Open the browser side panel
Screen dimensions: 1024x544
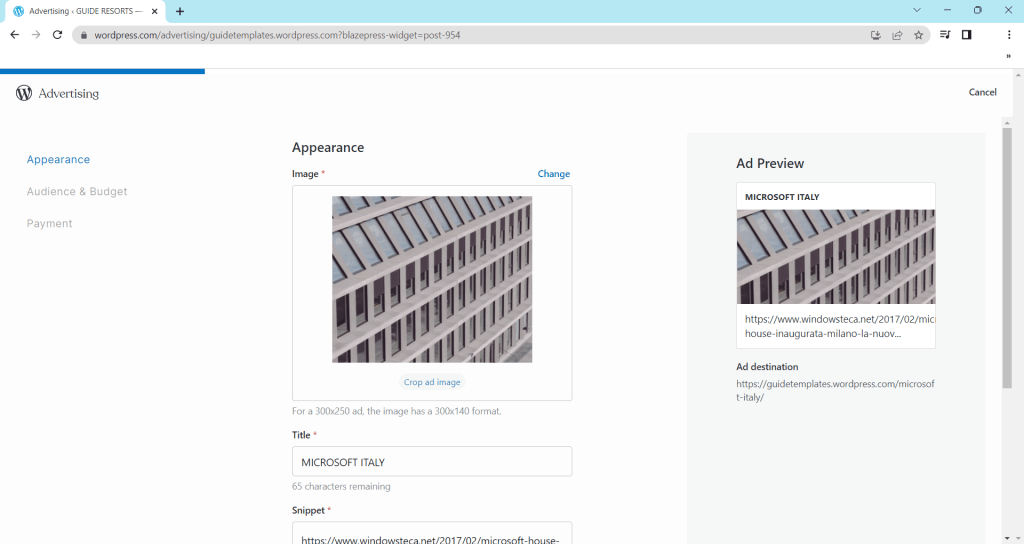[966, 34]
